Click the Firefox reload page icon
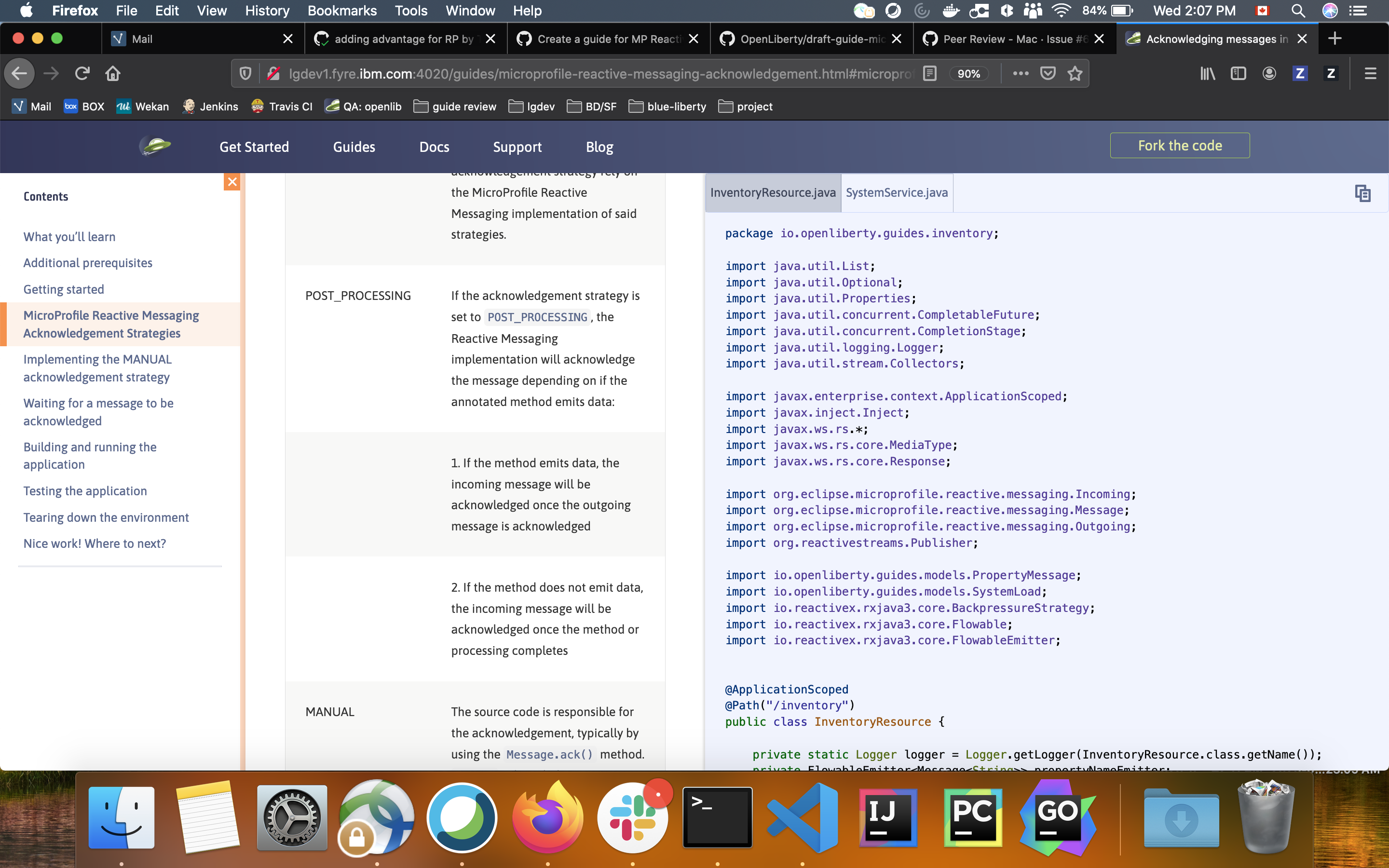Viewport: 1389px width, 868px height. coord(82,73)
